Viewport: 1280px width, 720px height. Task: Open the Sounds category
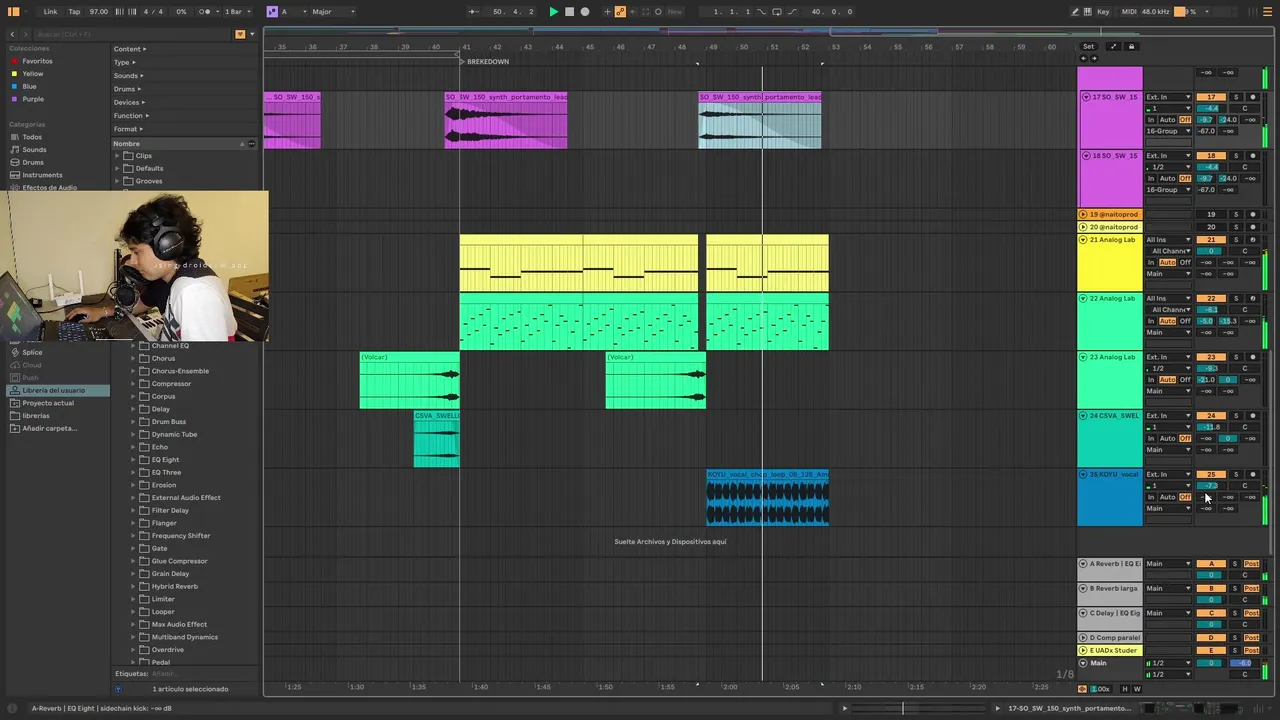pyautogui.click(x=34, y=150)
